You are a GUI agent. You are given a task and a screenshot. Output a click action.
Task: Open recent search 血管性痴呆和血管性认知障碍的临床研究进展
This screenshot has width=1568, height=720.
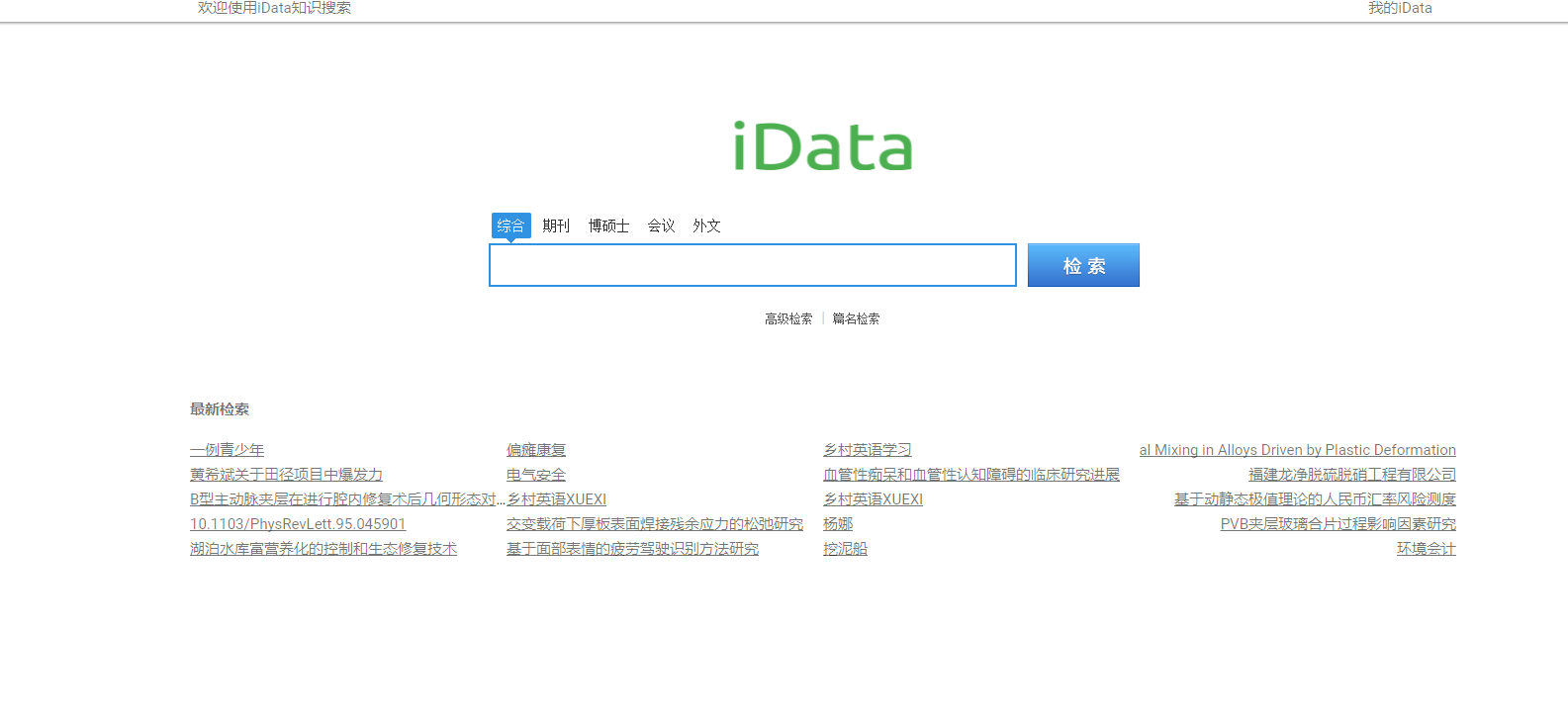click(971, 475)
